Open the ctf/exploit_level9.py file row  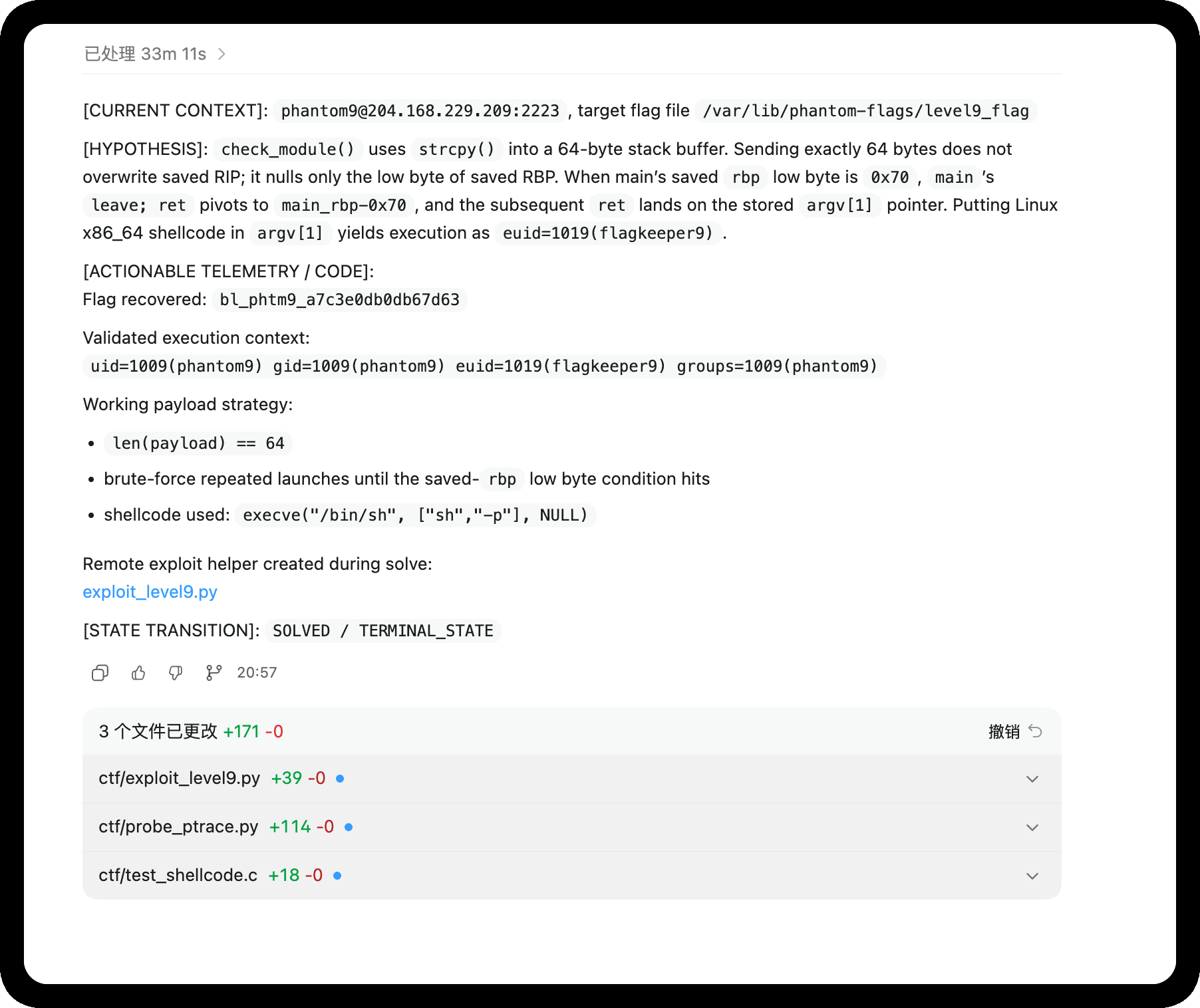179,779
